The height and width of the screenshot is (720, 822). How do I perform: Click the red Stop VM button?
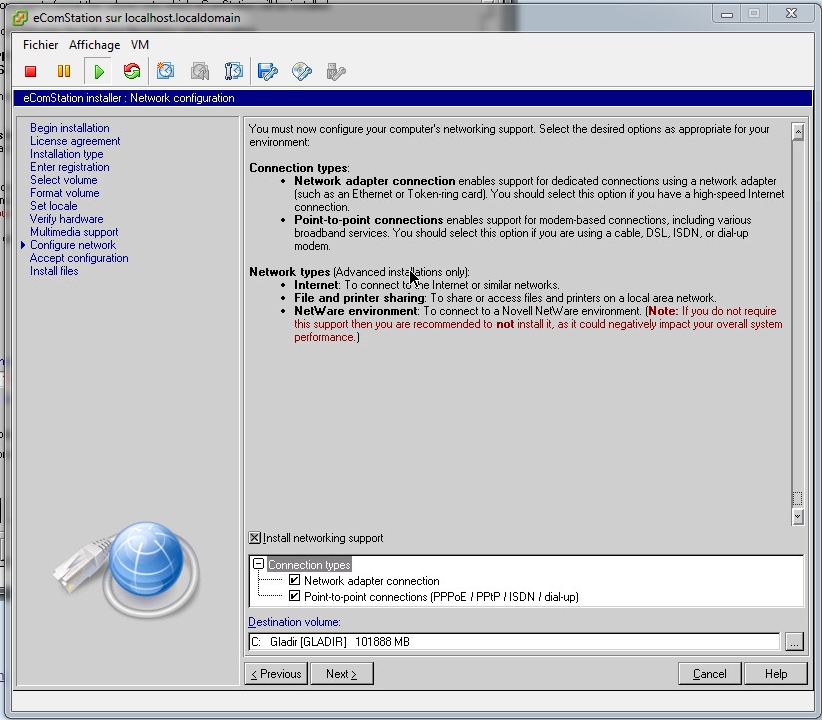31,71
